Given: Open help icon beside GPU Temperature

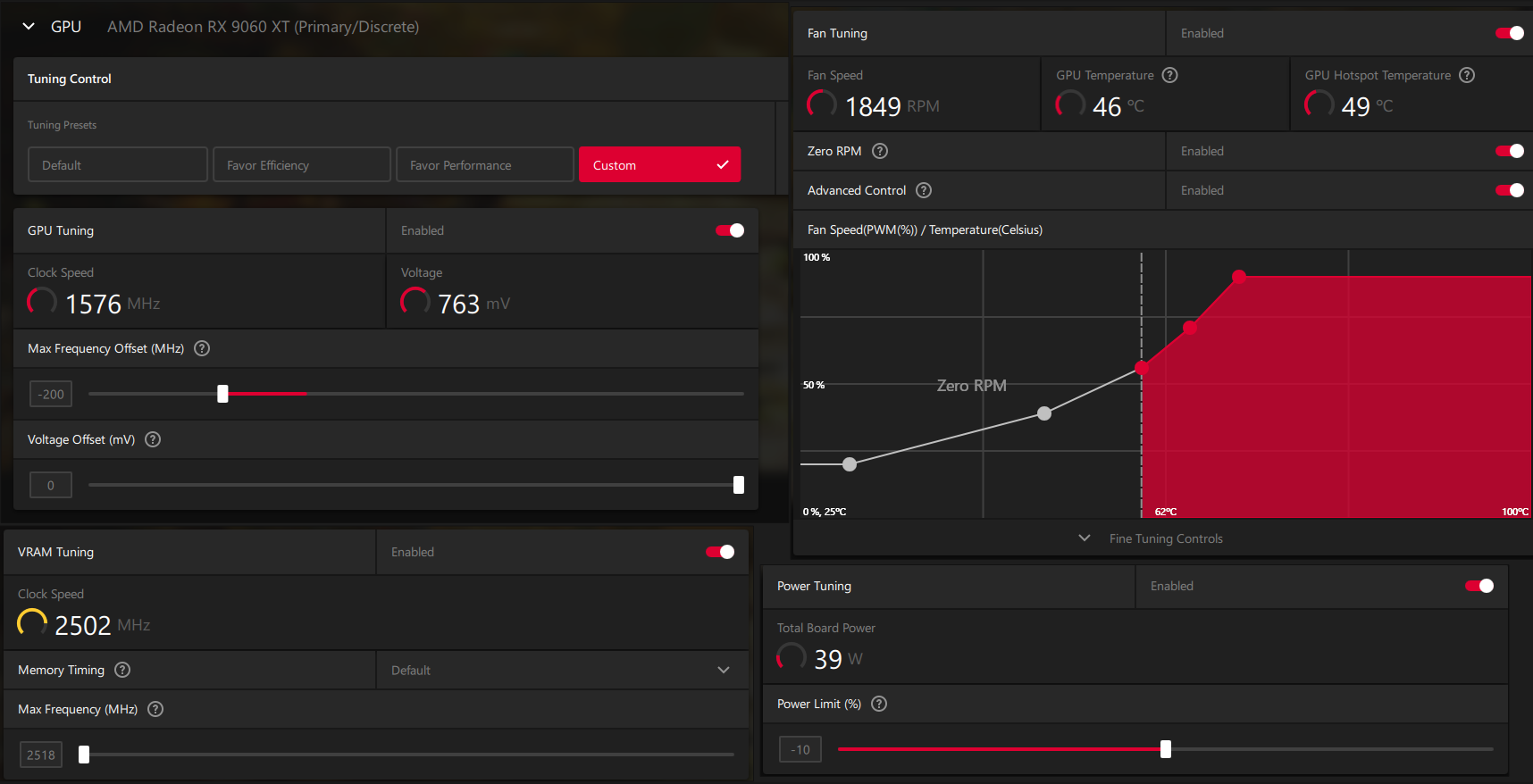Looking at the screenshot, I should (x=1169, y=75).
